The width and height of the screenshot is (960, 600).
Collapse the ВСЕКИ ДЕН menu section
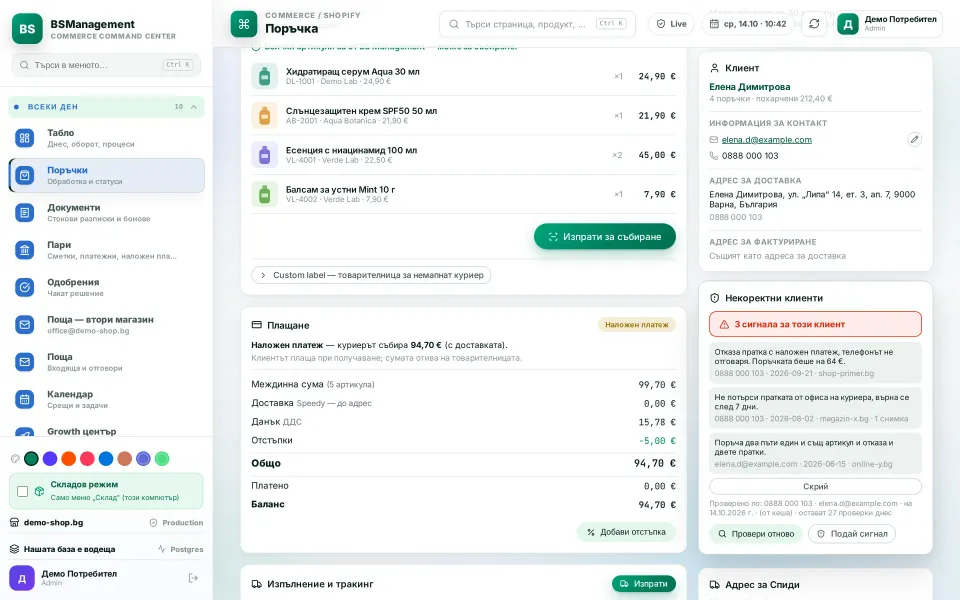tap(107, 107)
